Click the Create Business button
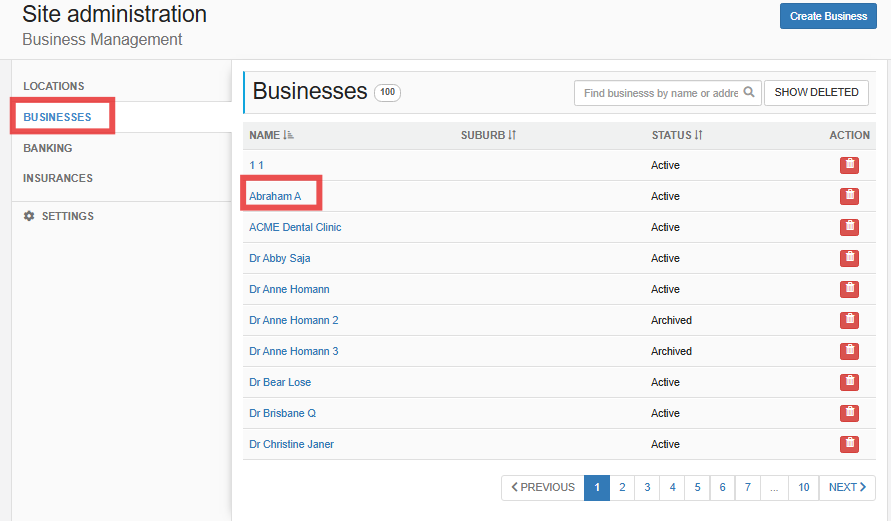The height and width of the screenshot is (521, 891). [x=828, y=16]
